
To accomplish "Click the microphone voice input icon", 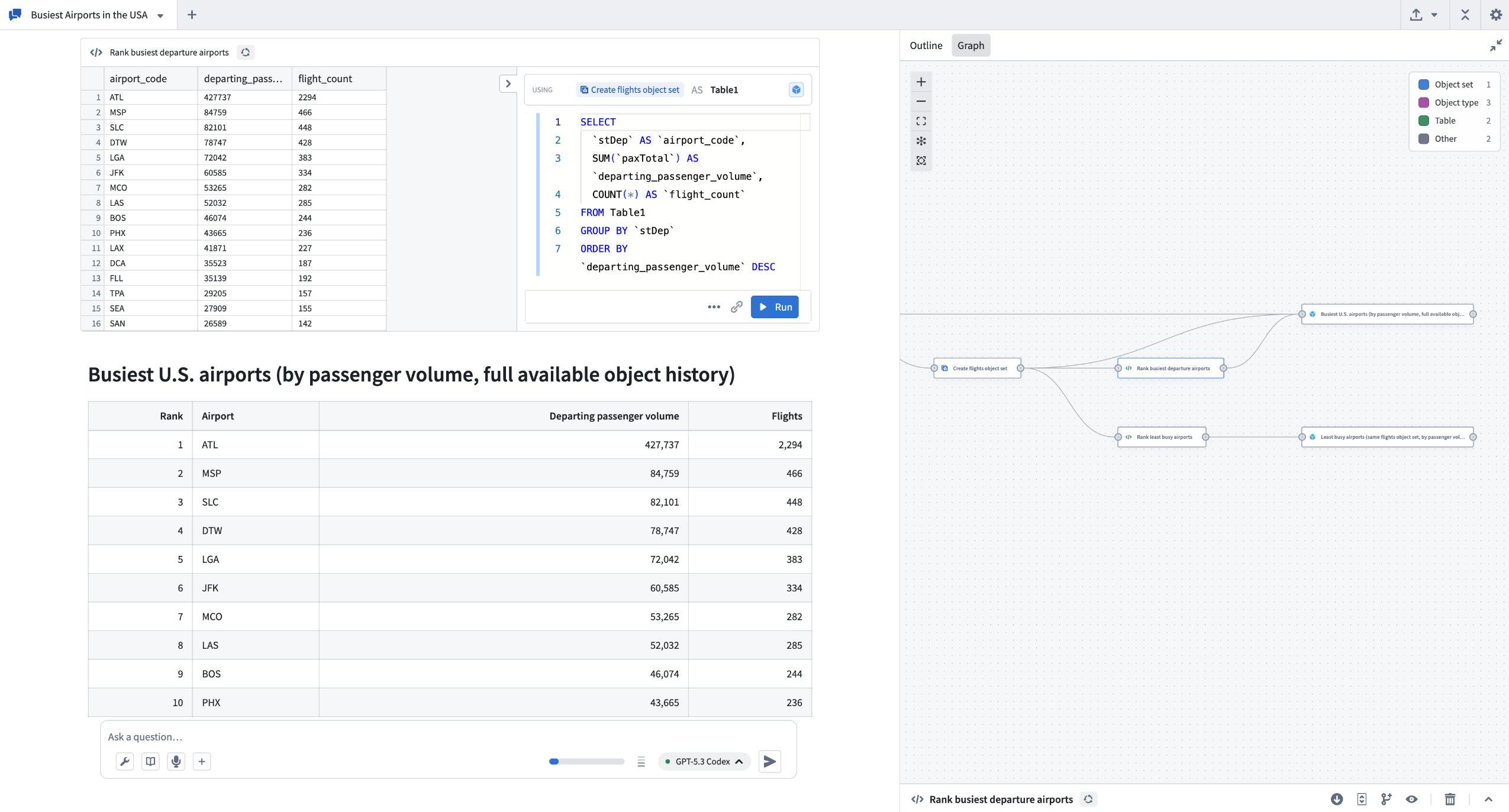I will coord(176,761).
